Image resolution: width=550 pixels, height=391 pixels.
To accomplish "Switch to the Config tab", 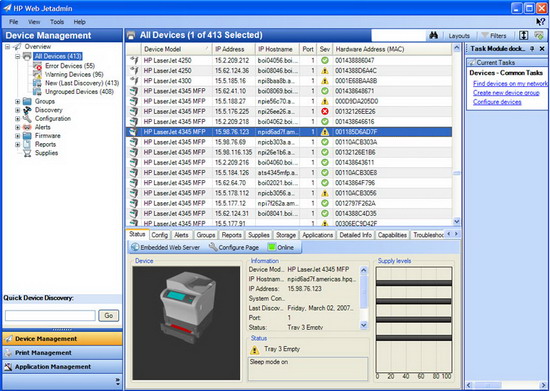I will (x=159, y=235).
